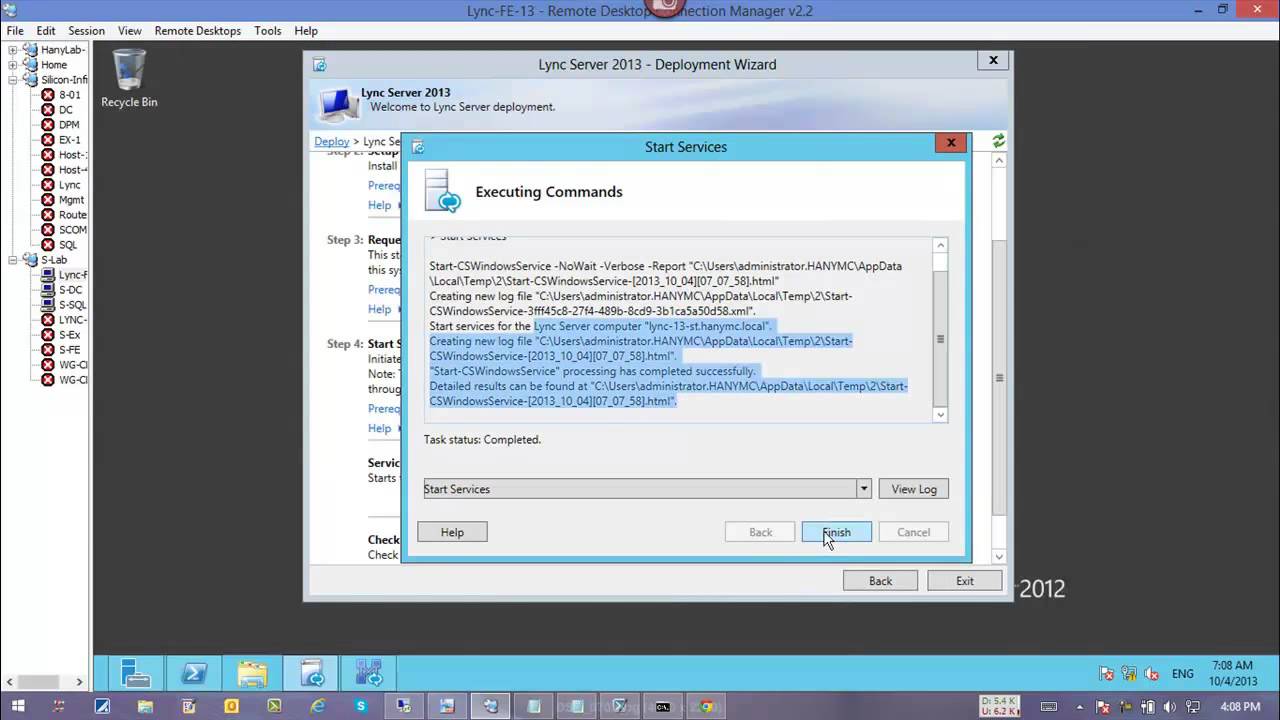The height and width of the screenshot is (720, 1280).
Task: Click the server tree horizontal scrollbar
Action: pyautogui.click(x=44, y=682)
